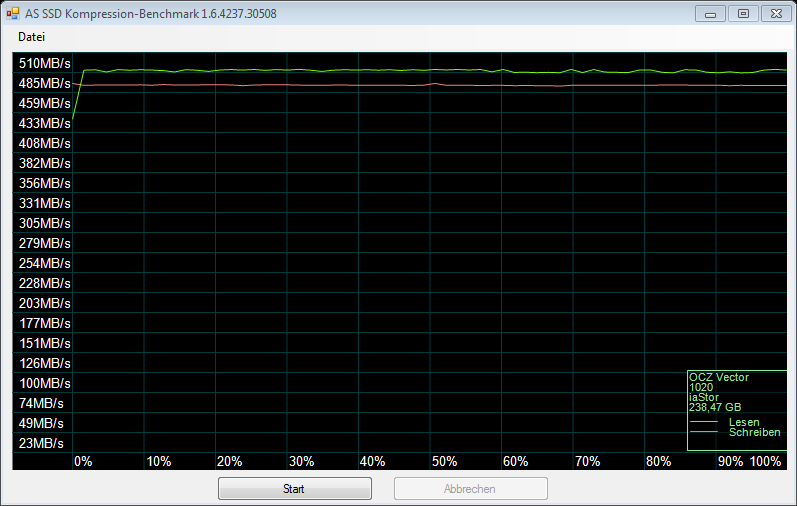
Task: Start the compression benchmark
Action: tap(295, 489)
